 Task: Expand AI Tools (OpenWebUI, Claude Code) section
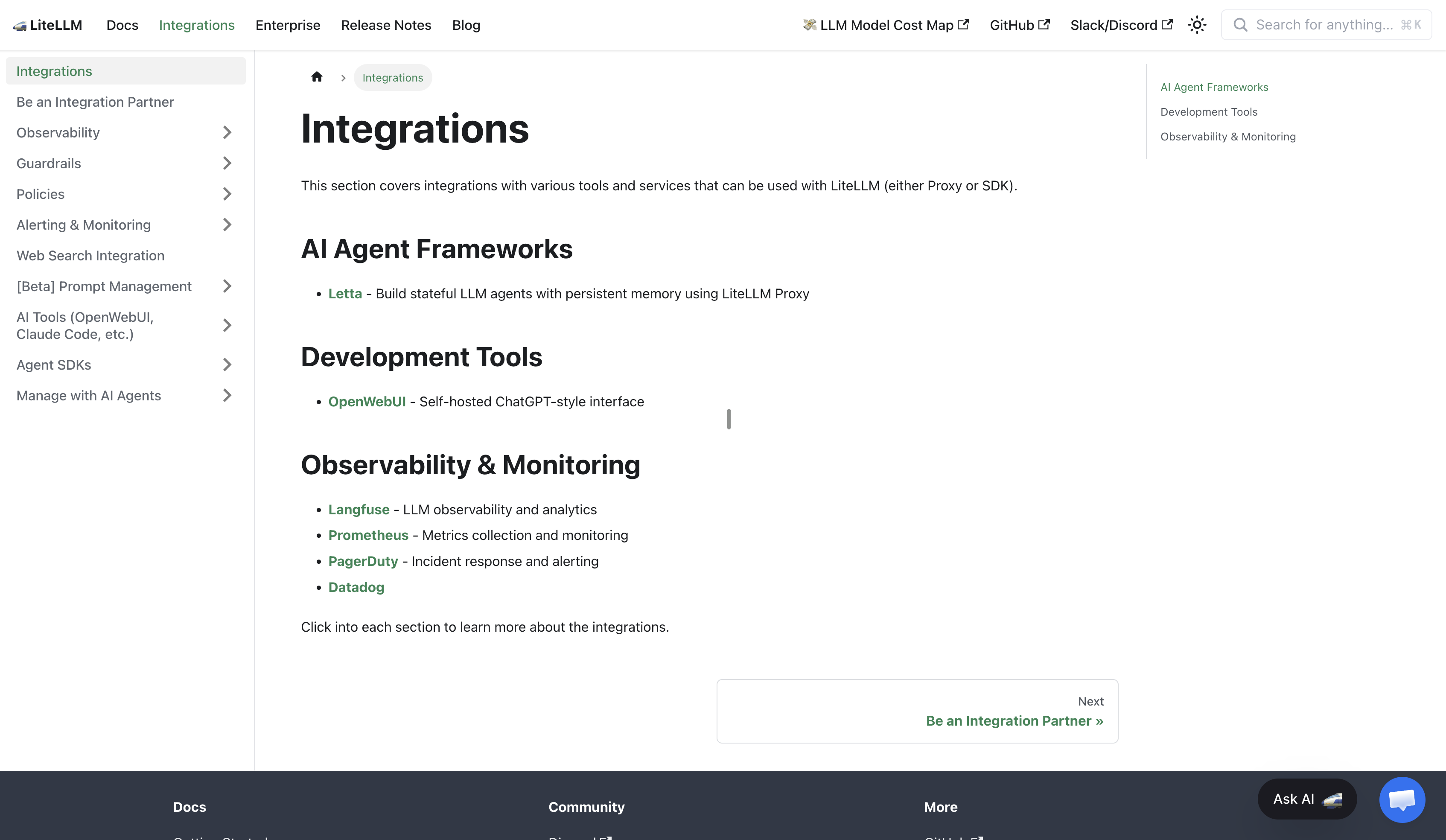(x=227, y=325)
